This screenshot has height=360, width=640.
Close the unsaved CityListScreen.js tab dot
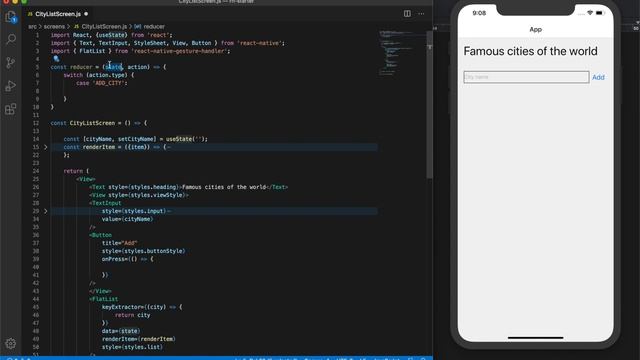click(86, 14)
